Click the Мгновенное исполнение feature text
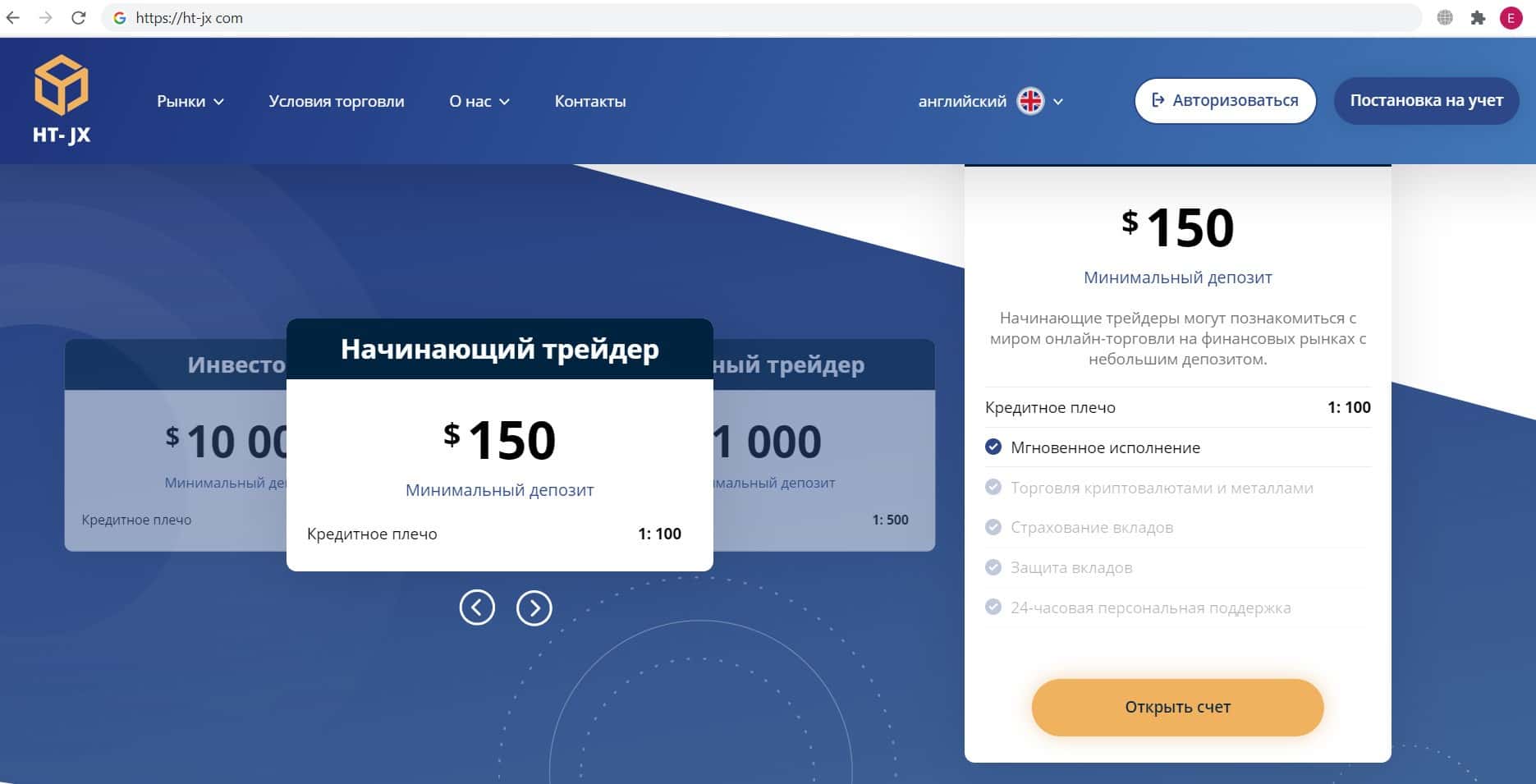1536x784 pixels. tap(1105, 447)
